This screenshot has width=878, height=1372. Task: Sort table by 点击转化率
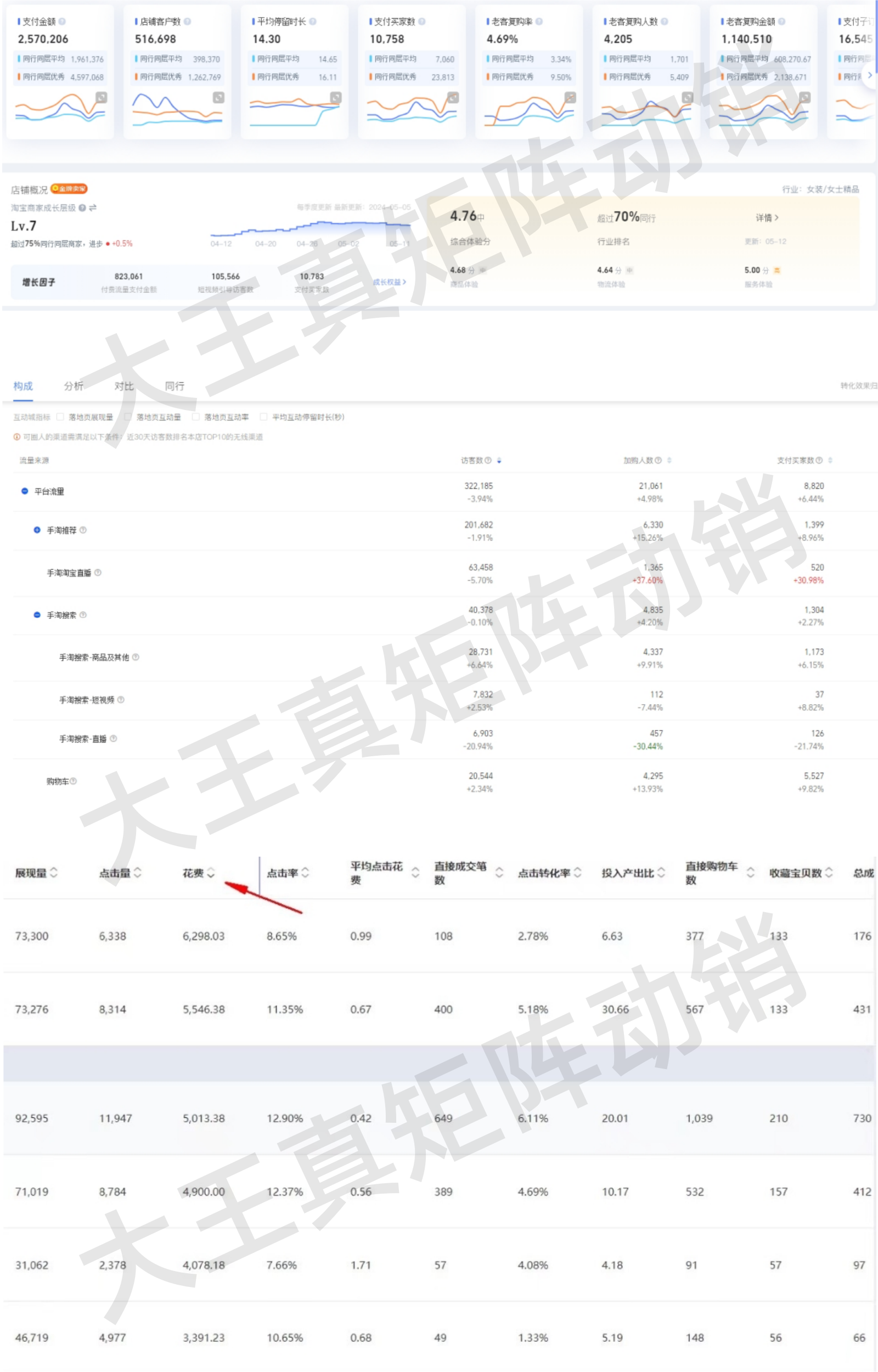tap(577, 873)
